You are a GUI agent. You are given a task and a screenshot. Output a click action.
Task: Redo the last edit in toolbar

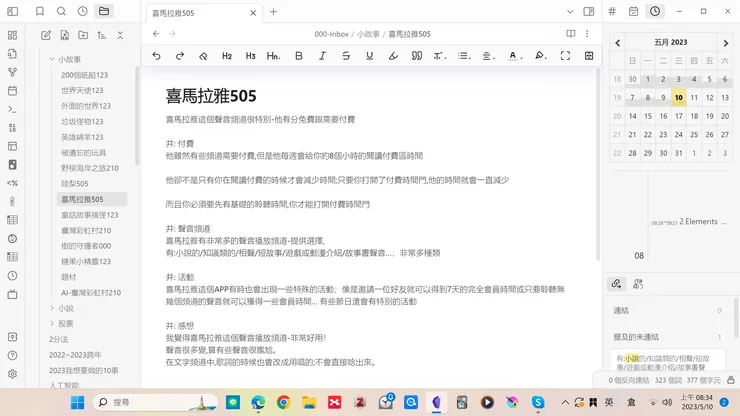[180, 56]
